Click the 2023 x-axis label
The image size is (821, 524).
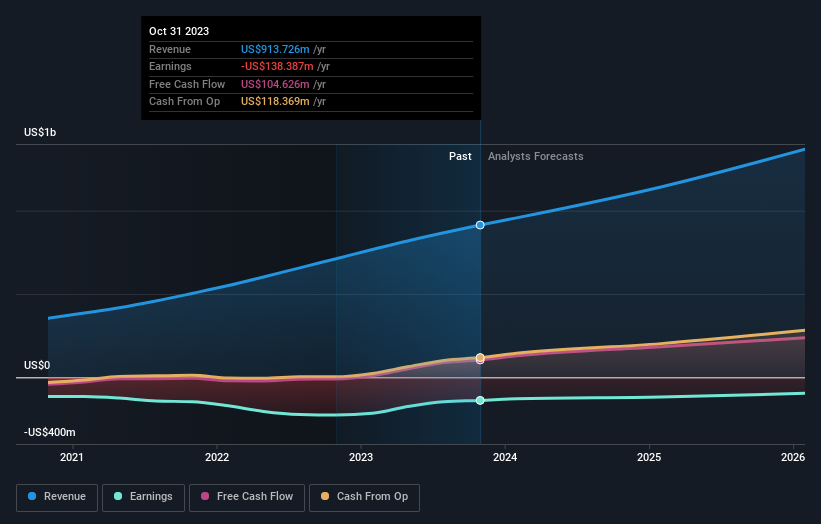pyautogui.click(x=361, y=457)
